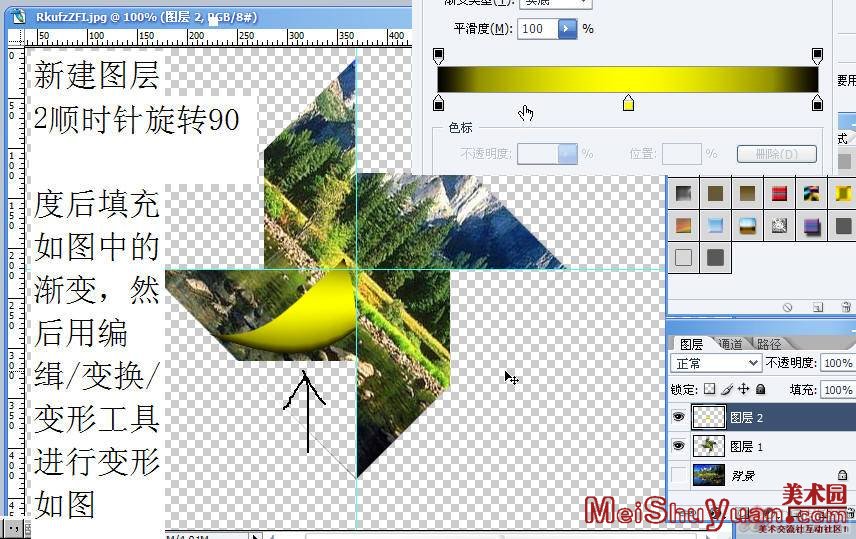Switch to the 图层 tab
The width and height of the screenshot is (856, 539).
(x=691, y=344)
